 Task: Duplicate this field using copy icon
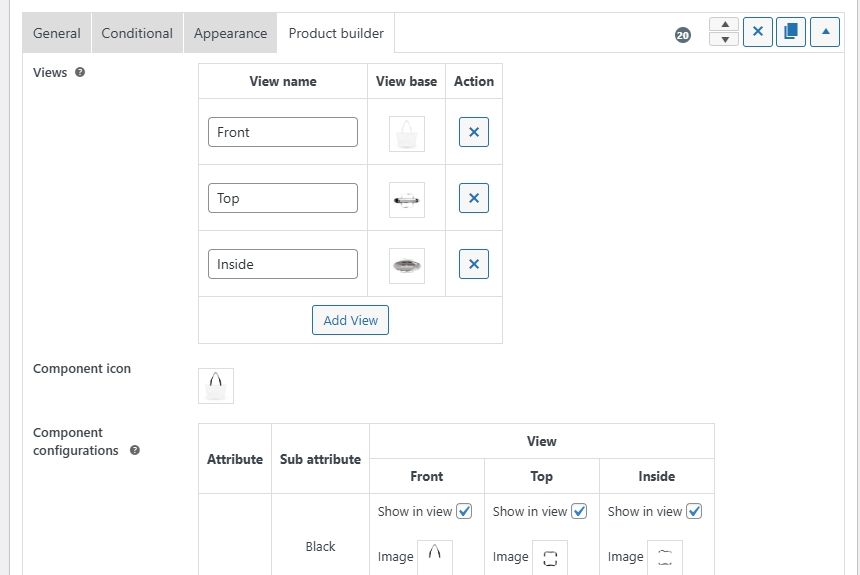pos(790,32)
